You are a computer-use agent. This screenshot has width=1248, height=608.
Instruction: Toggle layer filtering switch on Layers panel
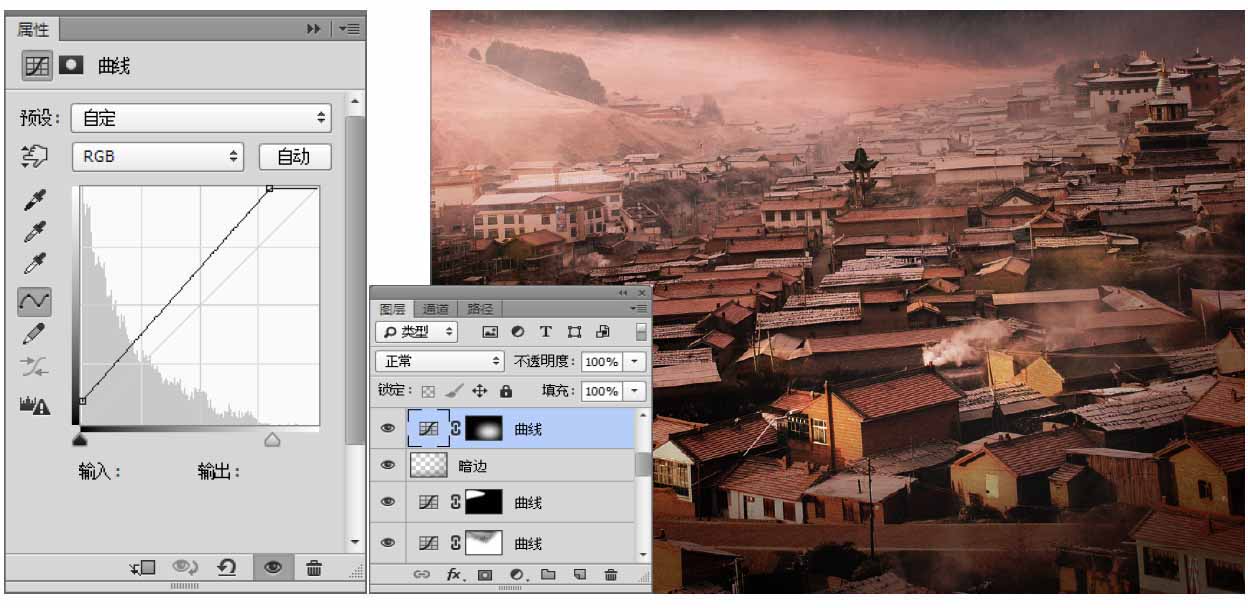(x=641, y=332)
